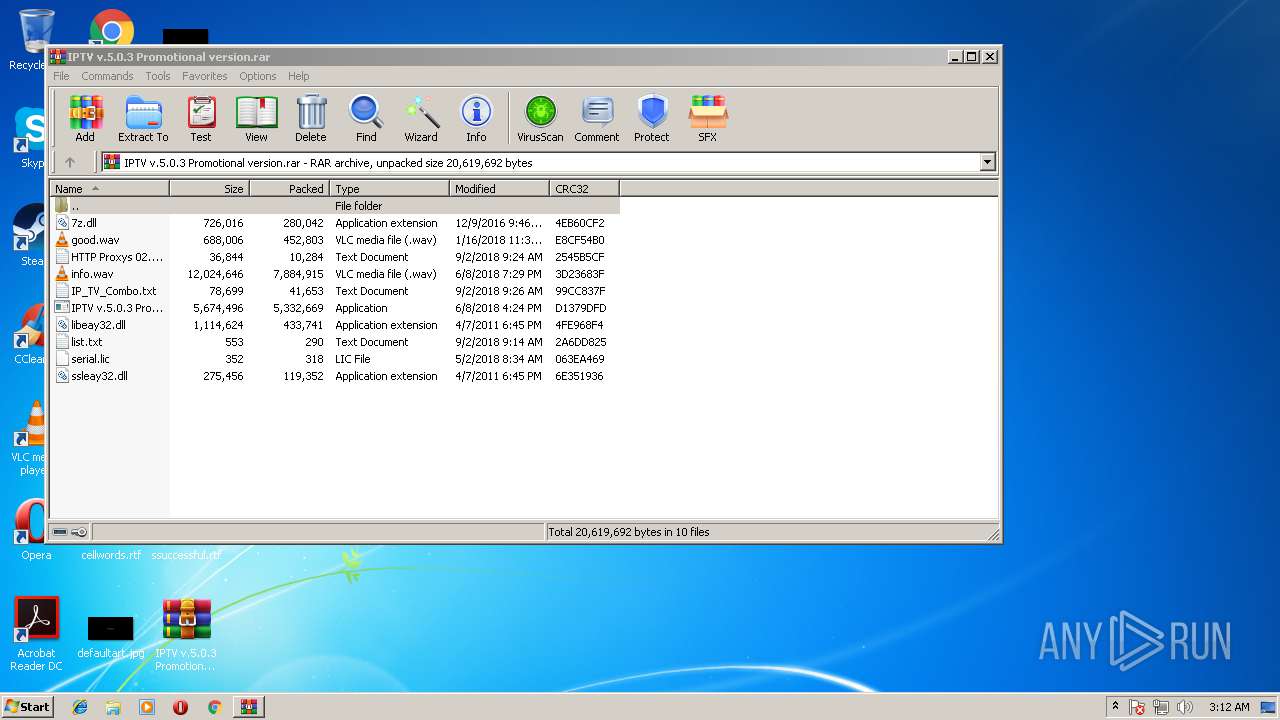Select the good.wav file

click(x=335, y=240)
